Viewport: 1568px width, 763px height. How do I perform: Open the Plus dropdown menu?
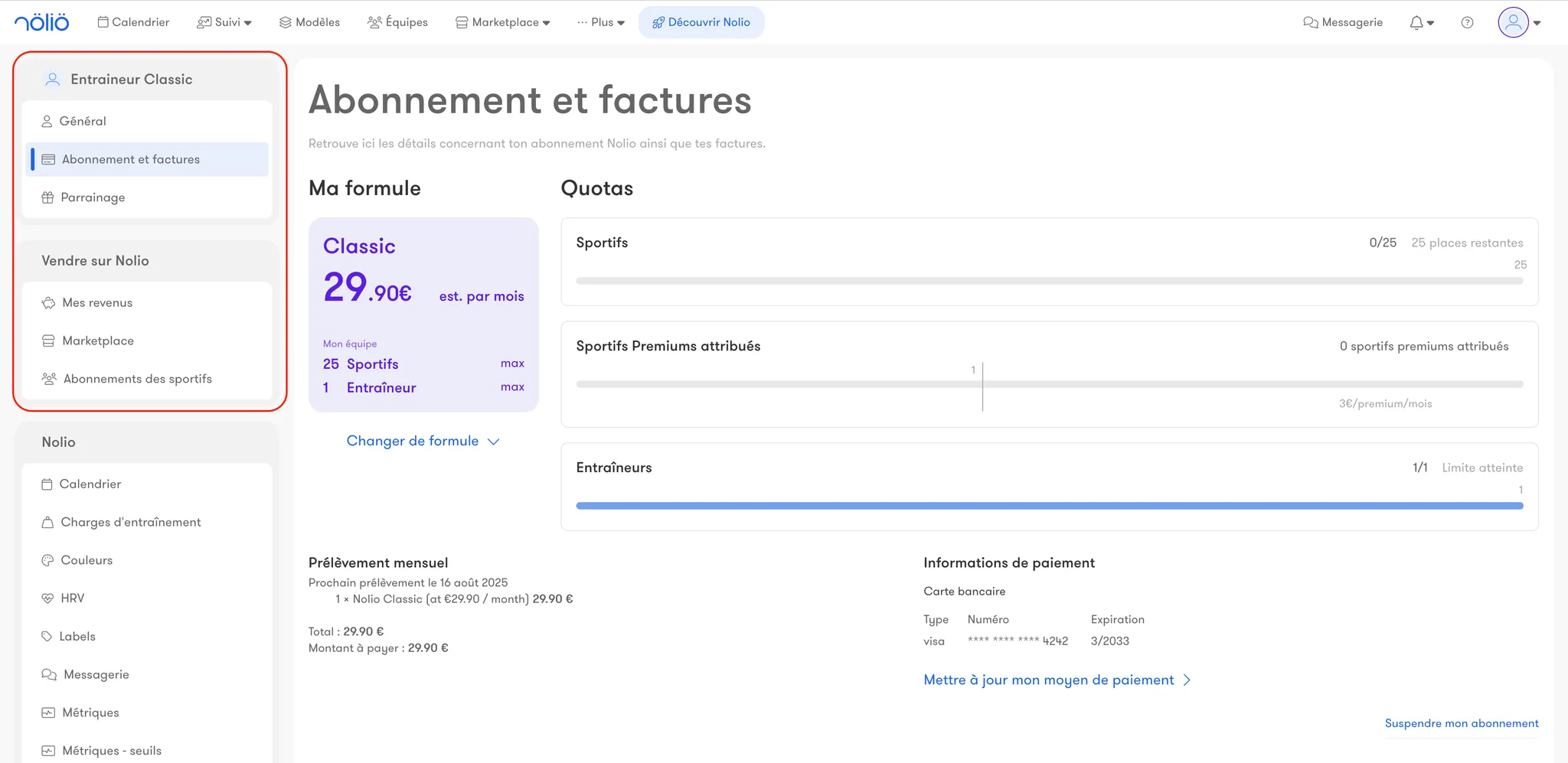click(601, 22)
